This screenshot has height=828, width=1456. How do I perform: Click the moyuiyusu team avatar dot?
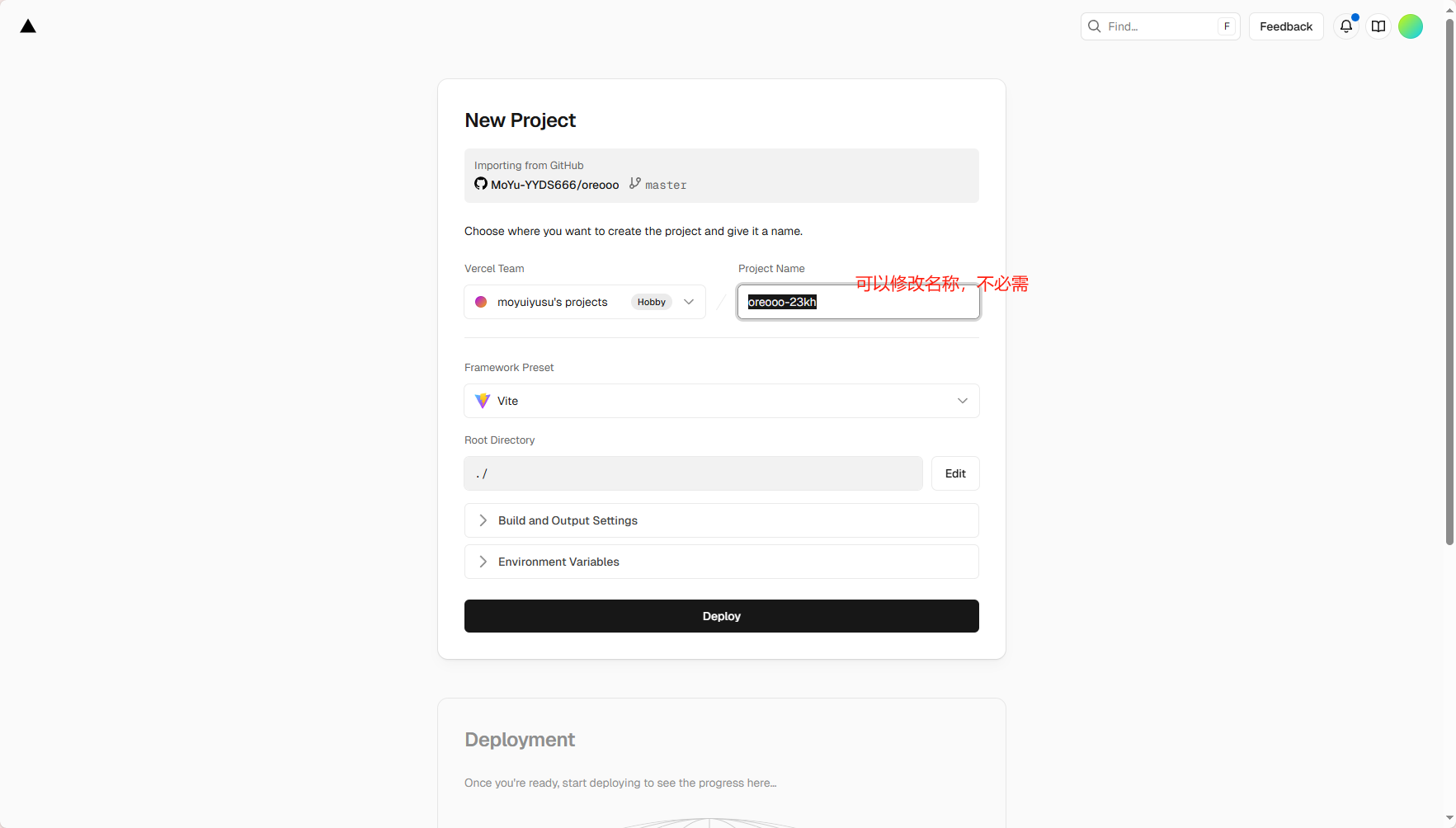click(x=481, y=302)
